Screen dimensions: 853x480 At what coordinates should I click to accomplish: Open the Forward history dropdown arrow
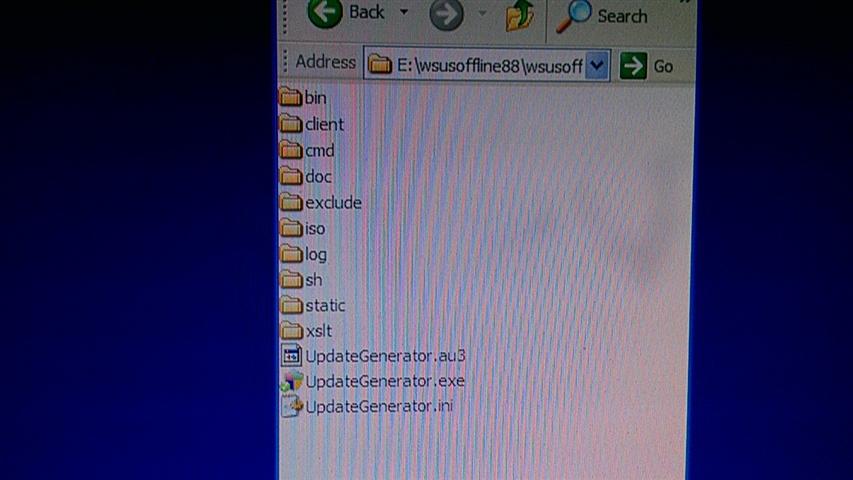point(482,13)
